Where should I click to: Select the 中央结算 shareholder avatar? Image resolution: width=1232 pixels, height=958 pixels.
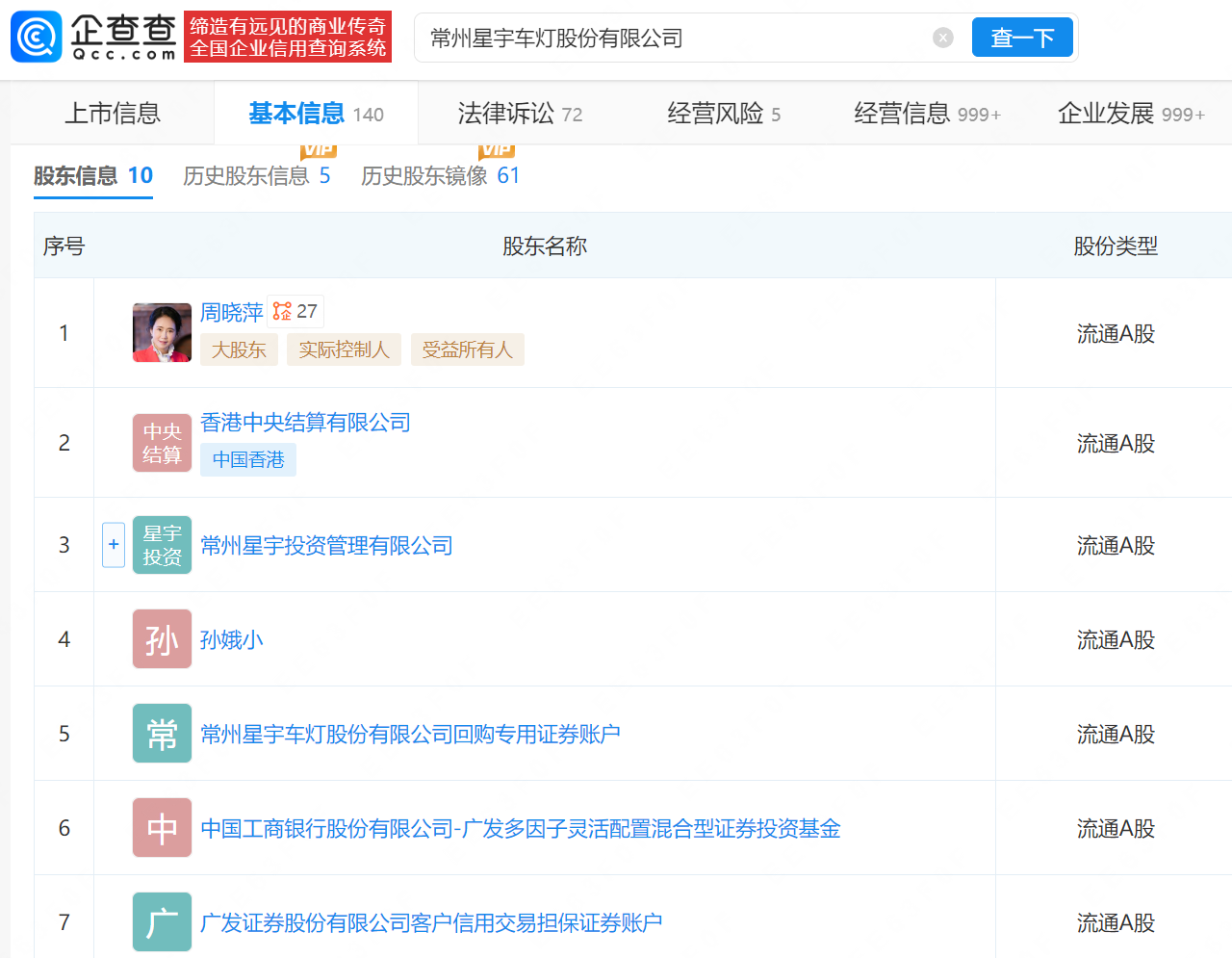(162, 443)
